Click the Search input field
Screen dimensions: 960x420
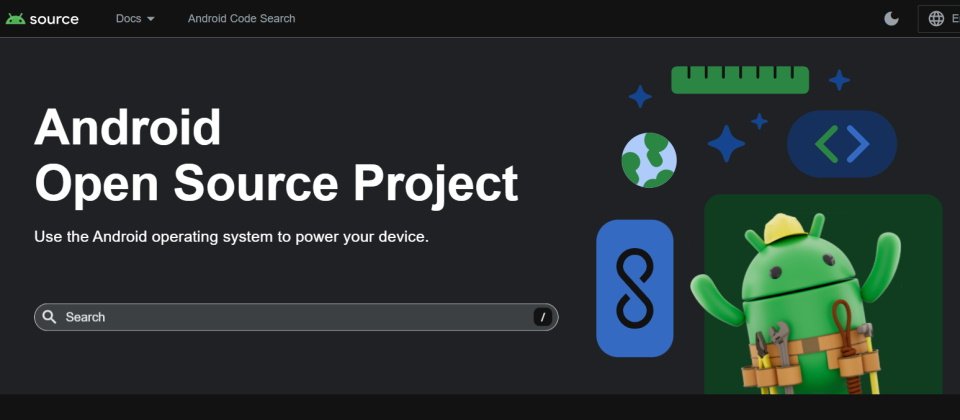pos(296,317)
